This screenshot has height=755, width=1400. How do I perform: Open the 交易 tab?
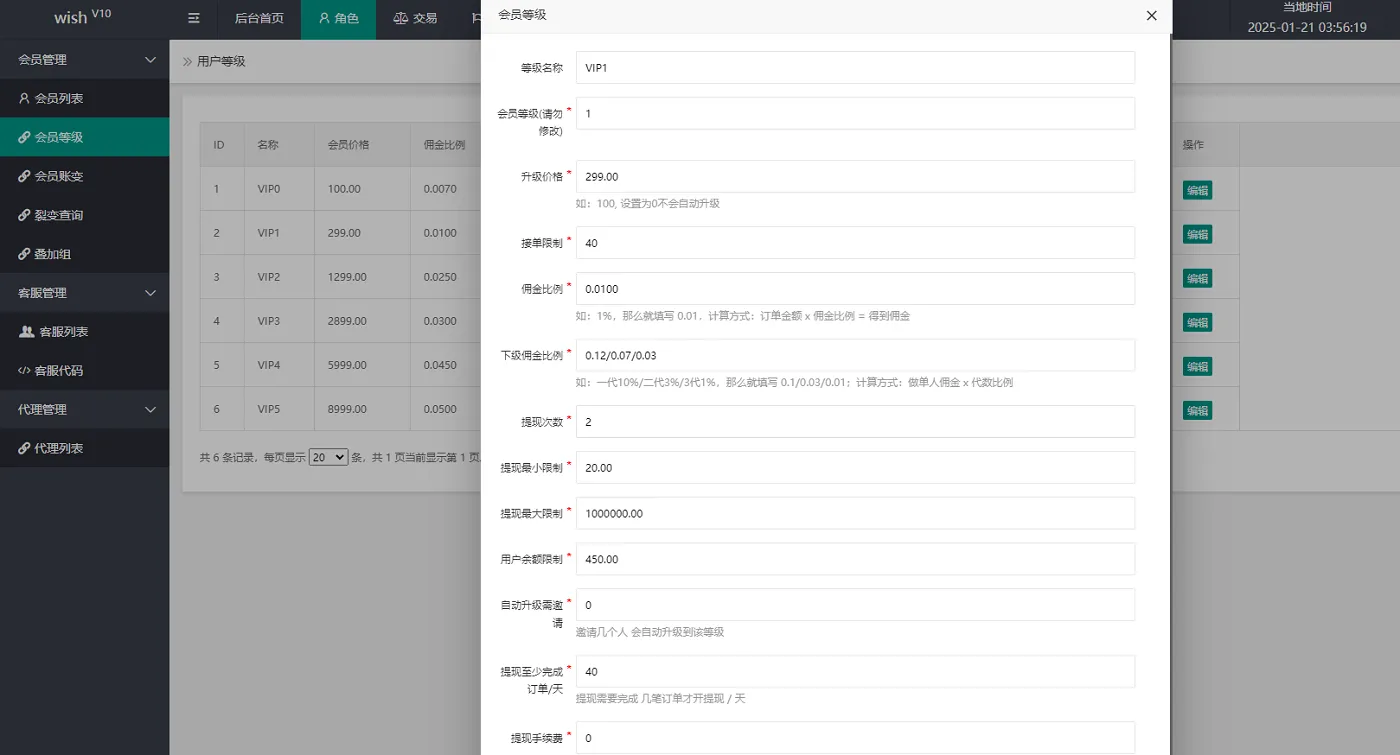(415, 17)
